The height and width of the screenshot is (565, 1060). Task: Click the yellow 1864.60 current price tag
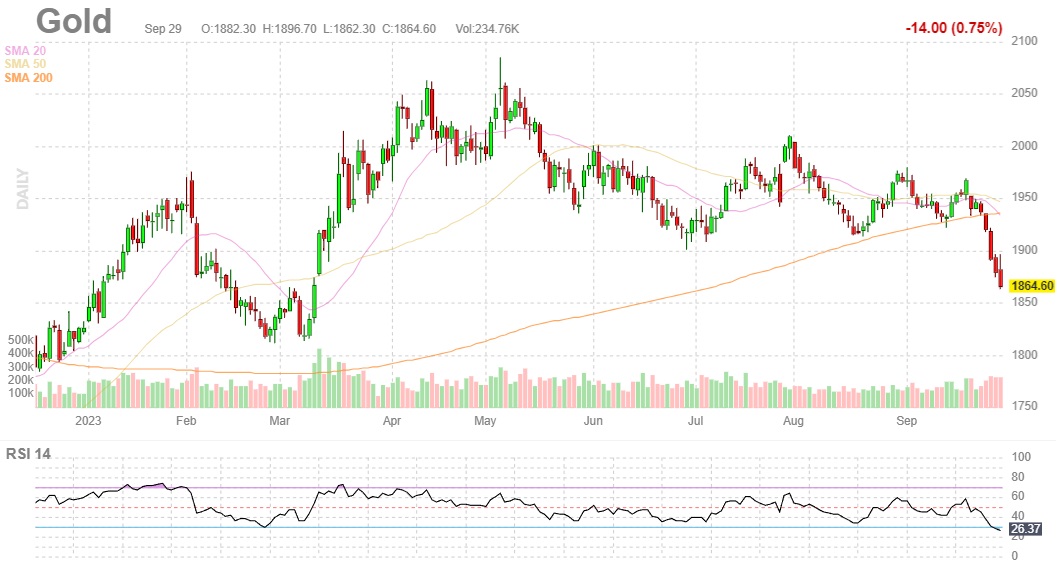coord(1032,286)
